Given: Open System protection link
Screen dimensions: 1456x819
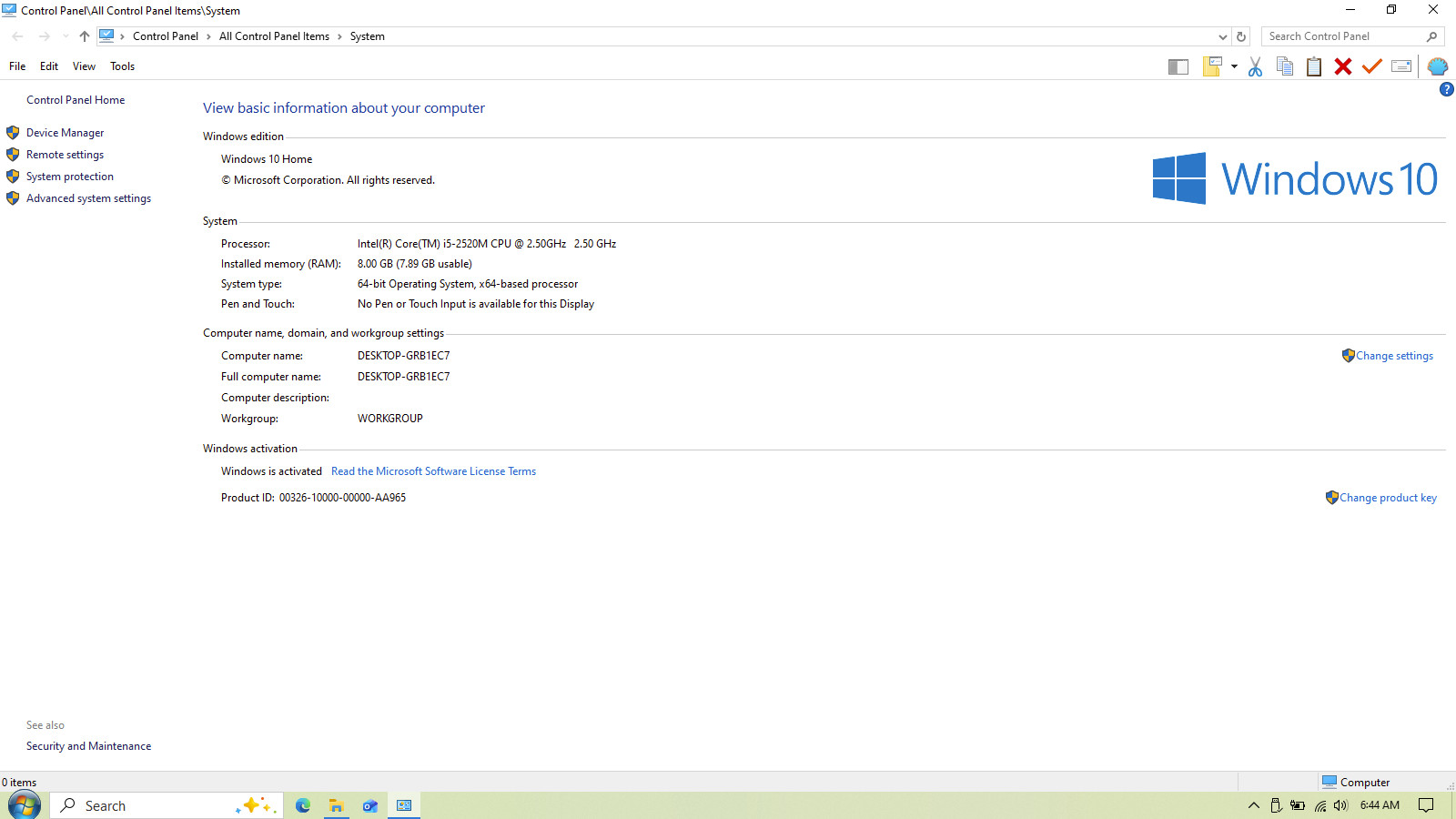Looking at the screenshot, I should click(70, 177).
